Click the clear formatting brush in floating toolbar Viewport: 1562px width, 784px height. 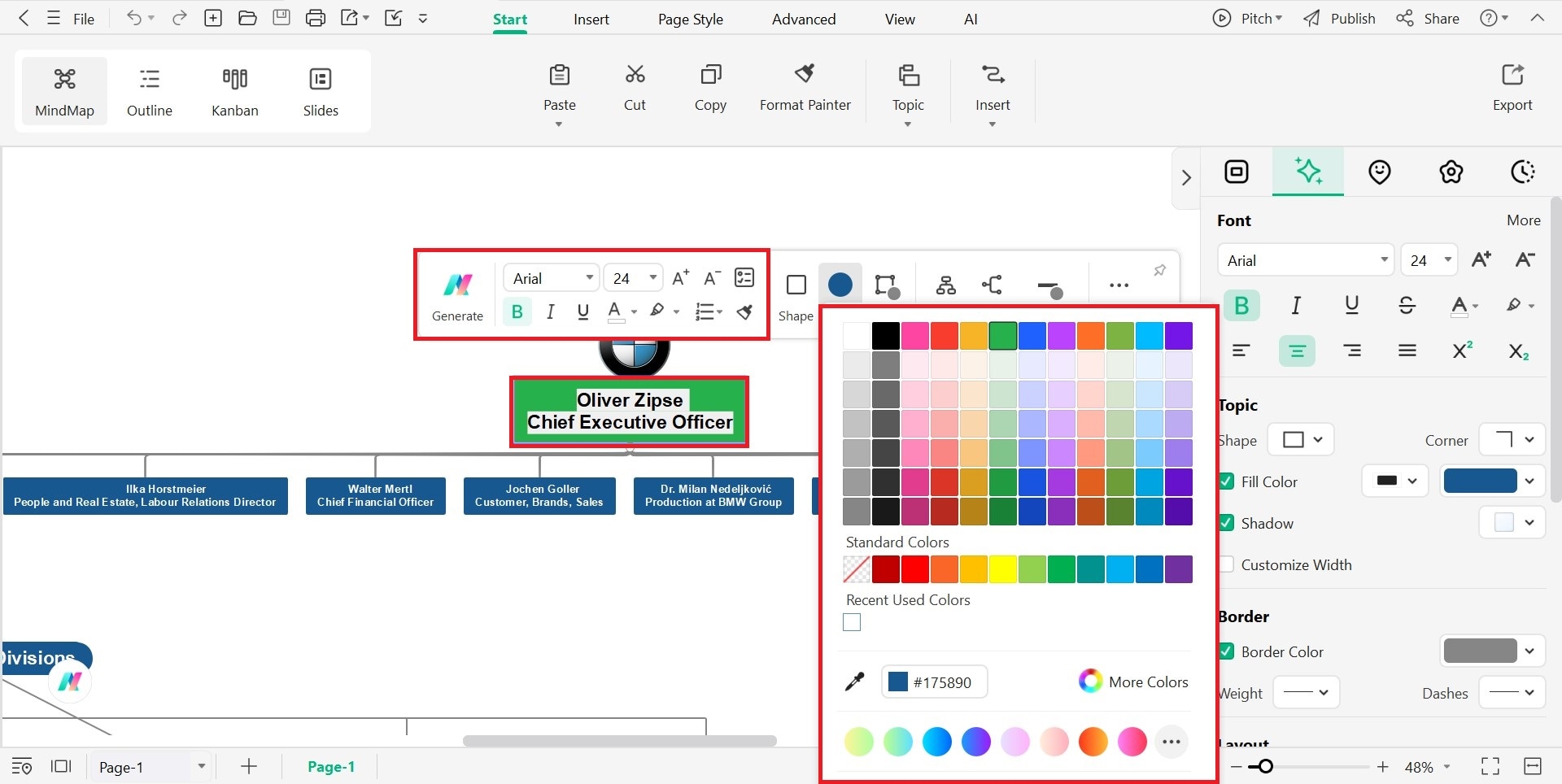point(744,311)
